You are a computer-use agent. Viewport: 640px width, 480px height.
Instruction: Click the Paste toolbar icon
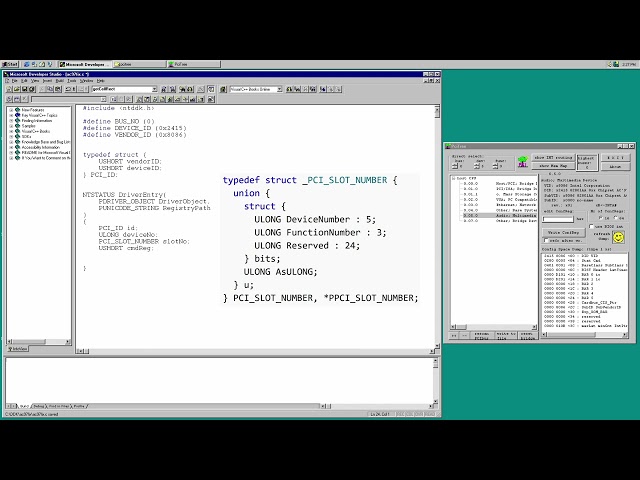tap(58, 89)
